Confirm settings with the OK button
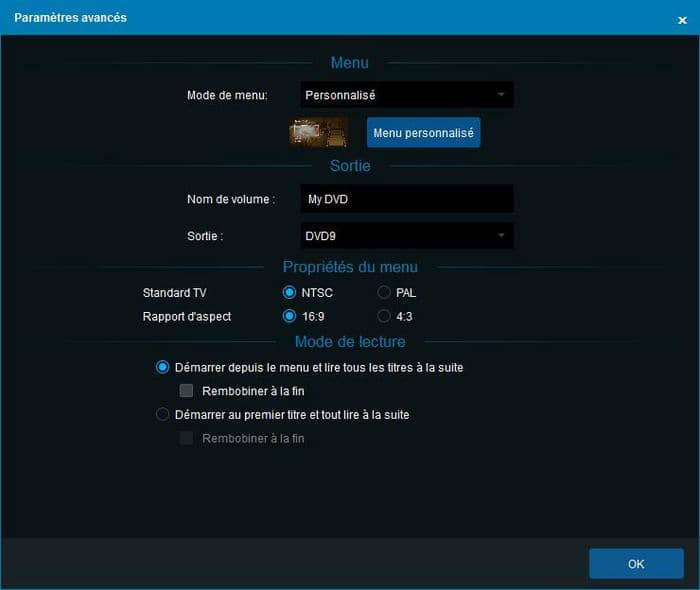The image size is (700, 590). click(636, 564)
